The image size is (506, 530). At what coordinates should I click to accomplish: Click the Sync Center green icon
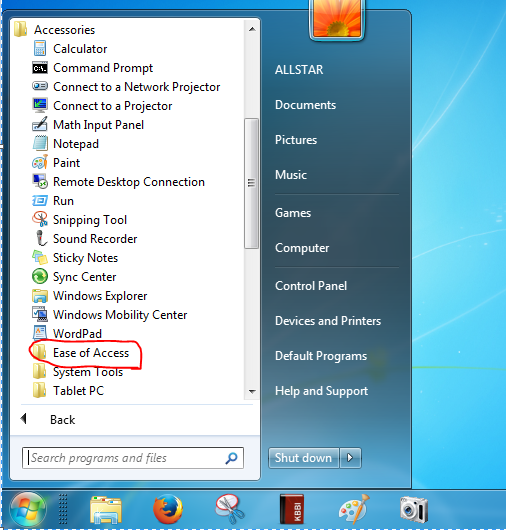(40, 276)
